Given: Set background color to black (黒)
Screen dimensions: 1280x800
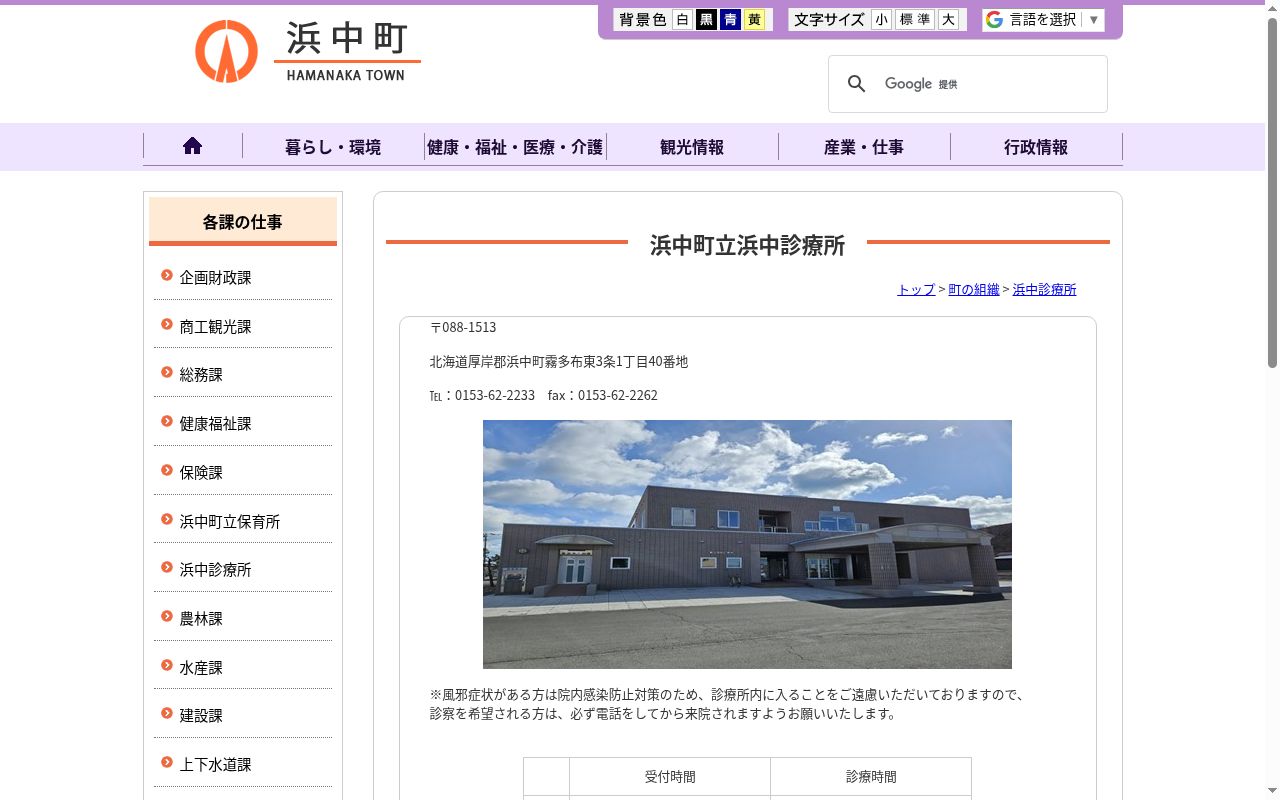Looking at the screenshot, I should pos(706,20).
